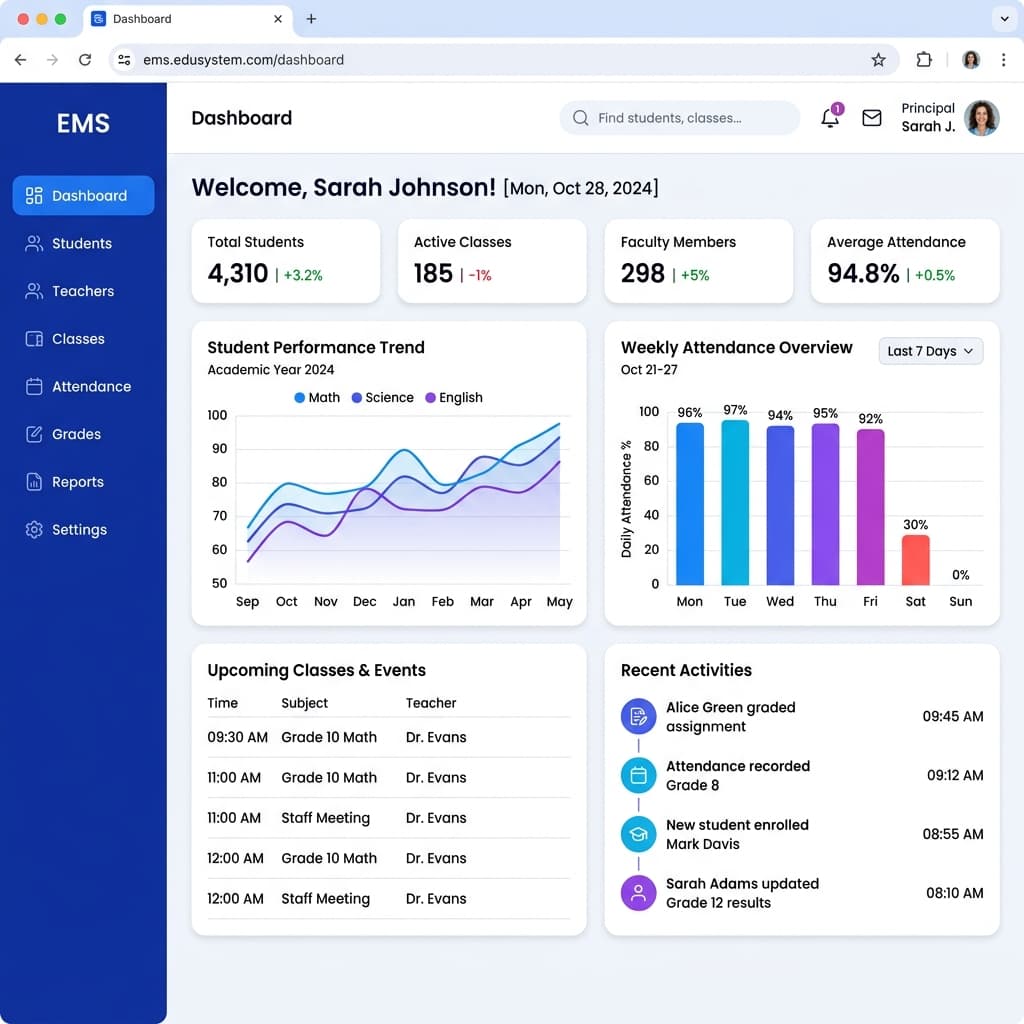Image resolution: width=1024 pixels, height=1024 pixels.
Task: Open the Total Students card
Action: click(x=285, y=261)
